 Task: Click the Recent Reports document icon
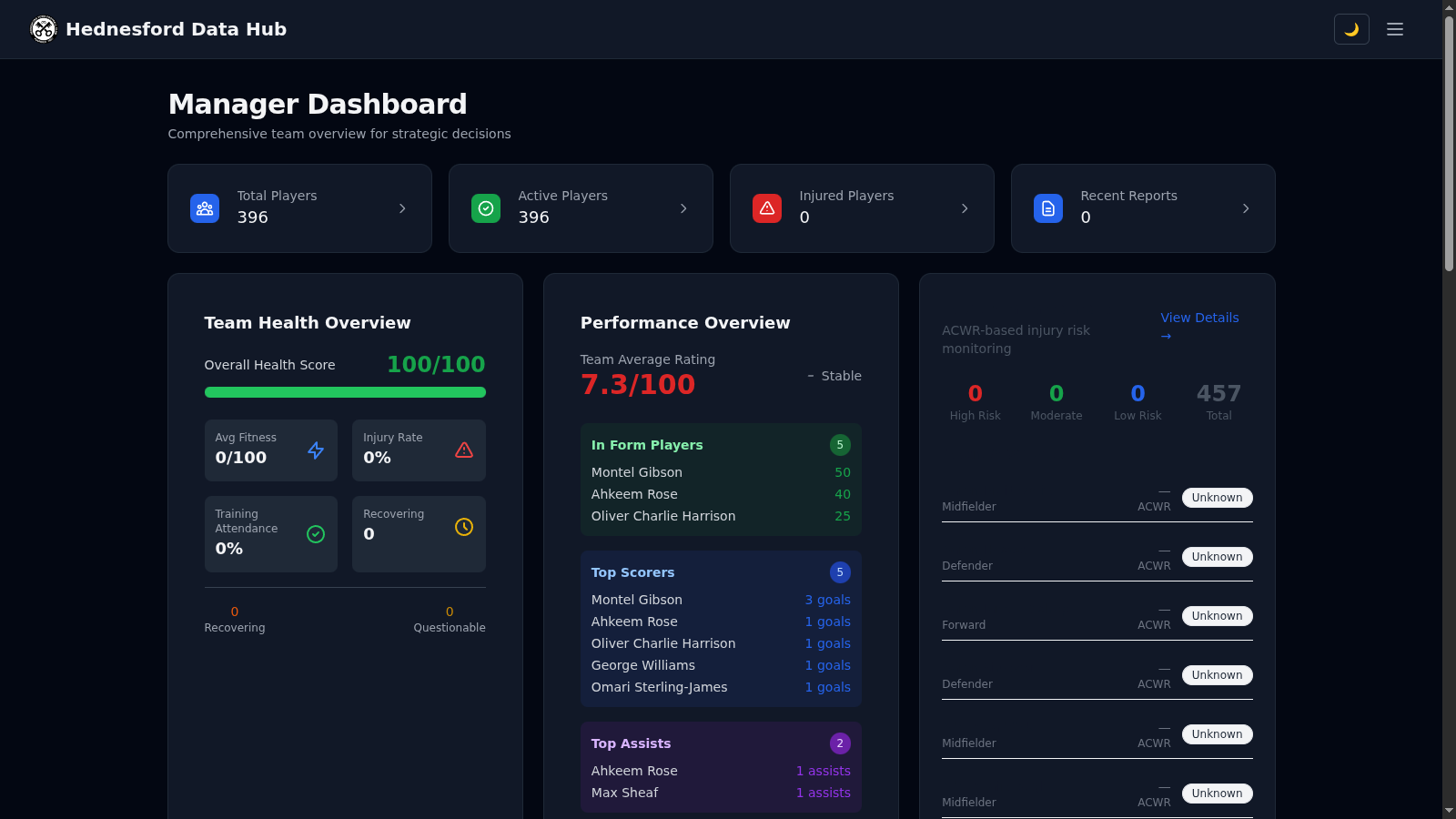click(1048, 208)
